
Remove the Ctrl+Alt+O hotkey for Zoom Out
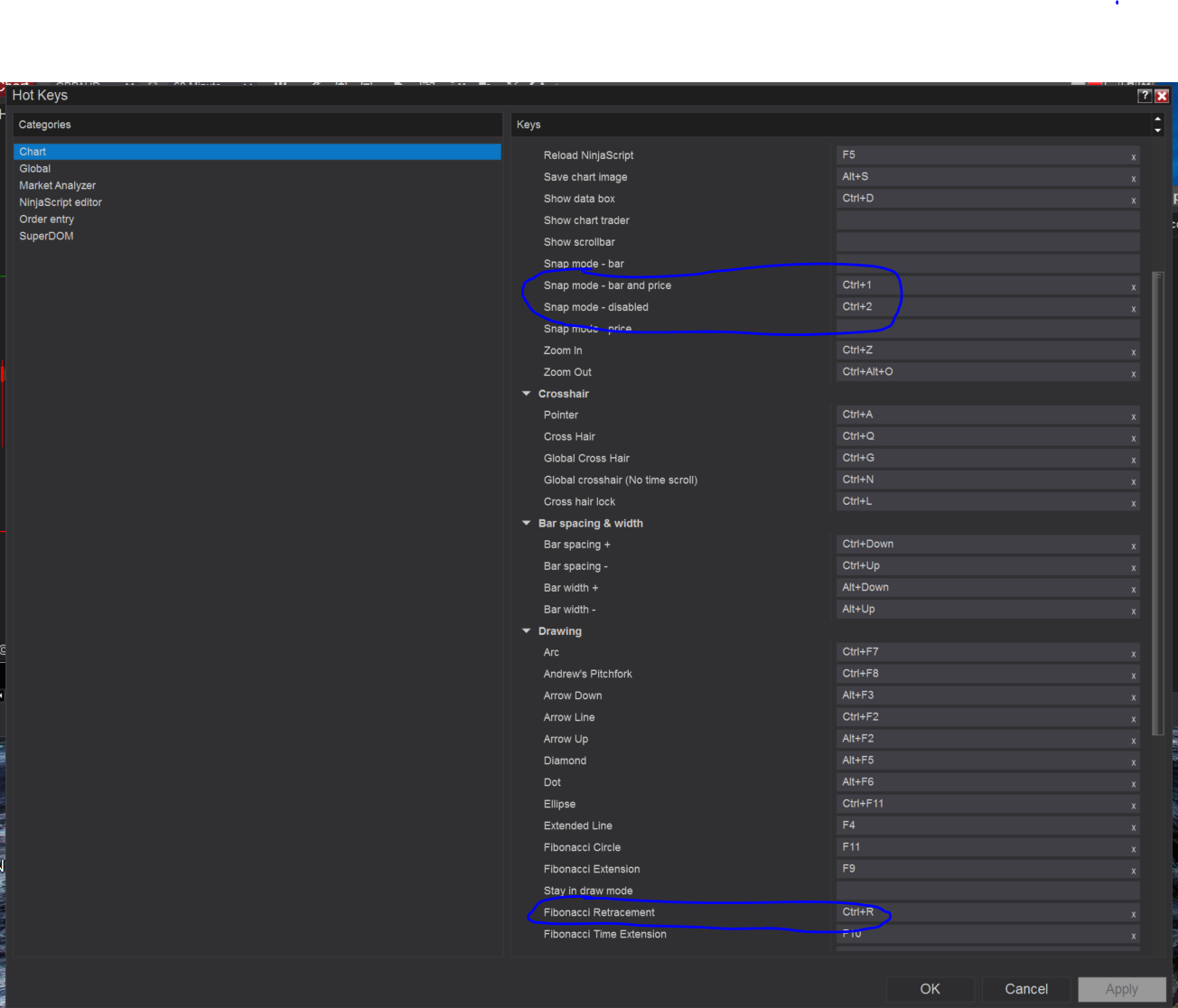[1133, 374]
